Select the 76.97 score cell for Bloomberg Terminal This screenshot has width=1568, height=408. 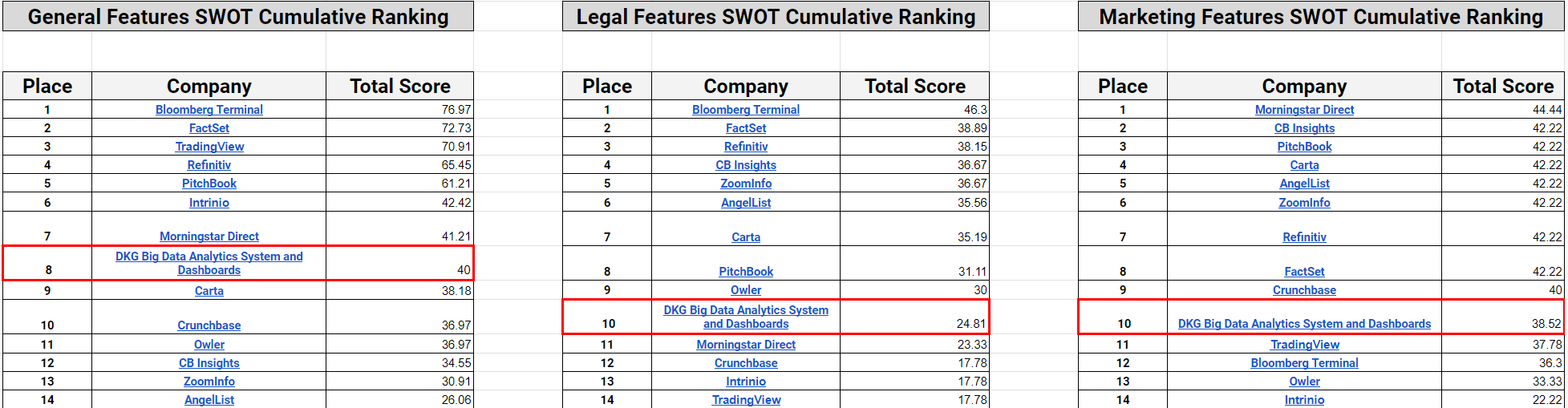click(399, 110)
